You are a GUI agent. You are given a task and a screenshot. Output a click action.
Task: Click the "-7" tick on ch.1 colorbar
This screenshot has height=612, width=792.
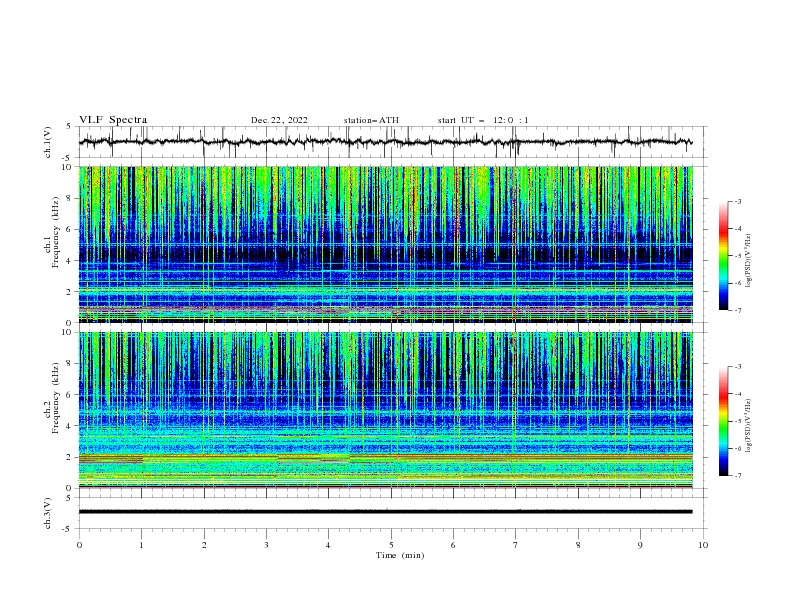click(x=737, y=310)
